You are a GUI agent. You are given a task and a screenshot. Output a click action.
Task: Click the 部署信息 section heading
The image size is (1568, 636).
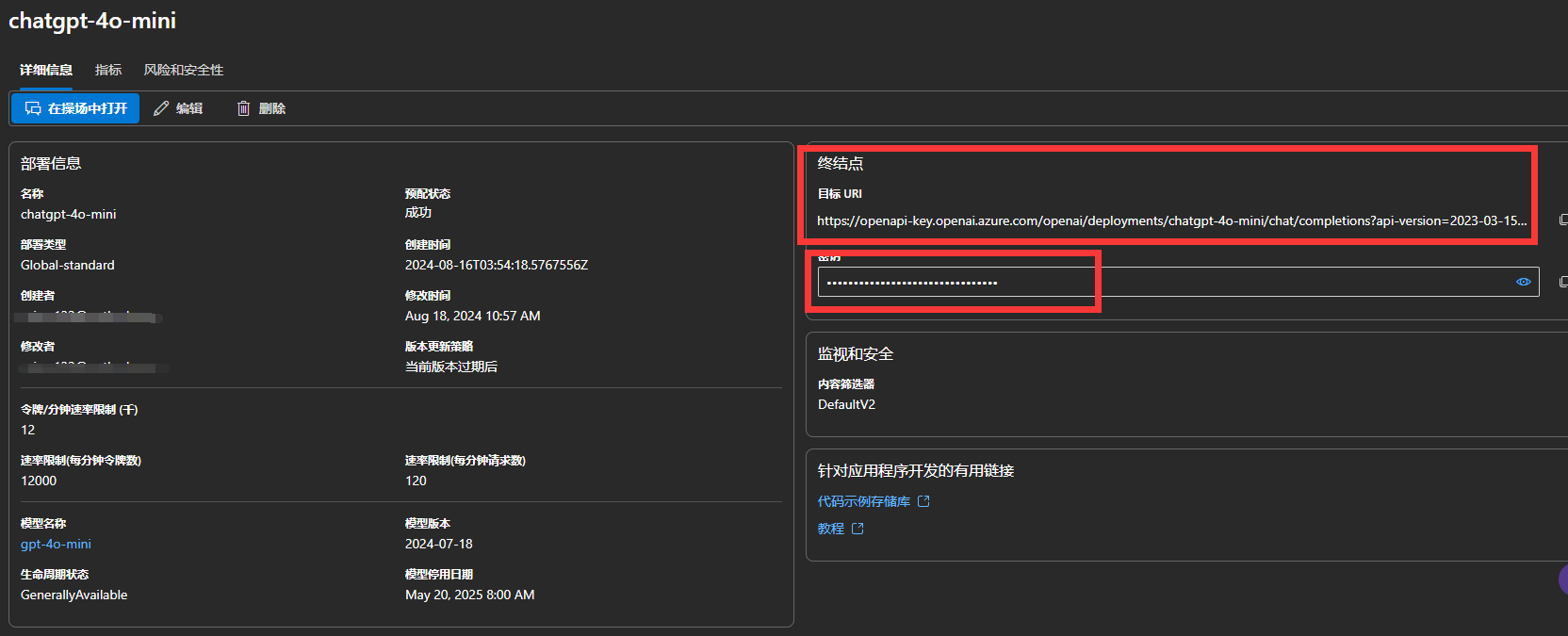pyautogui.click(x=51, y=163)
